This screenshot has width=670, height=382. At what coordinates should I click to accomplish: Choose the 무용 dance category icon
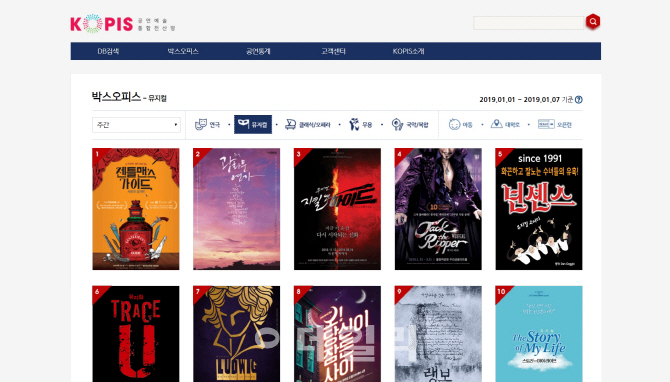pos(354,124)
